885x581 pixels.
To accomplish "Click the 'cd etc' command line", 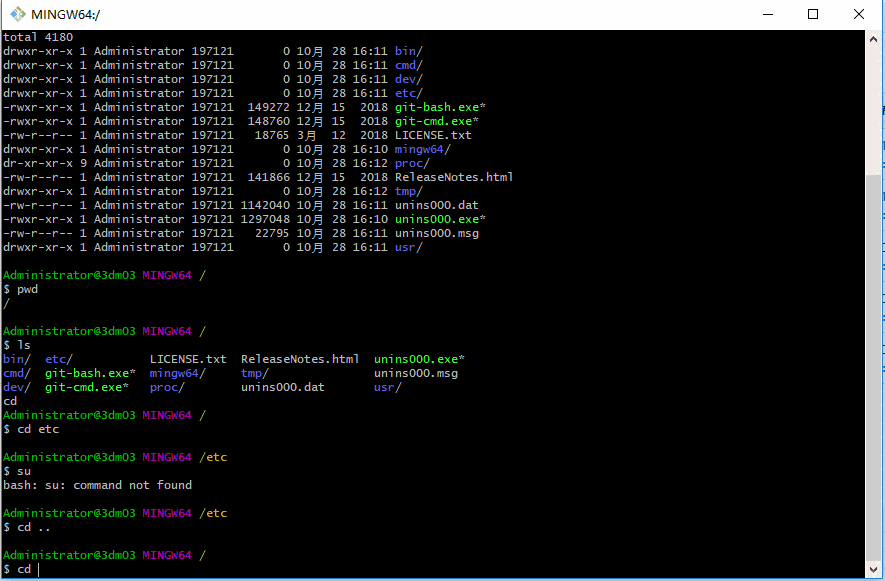I will pyautogui.click(x=38, y=429).
